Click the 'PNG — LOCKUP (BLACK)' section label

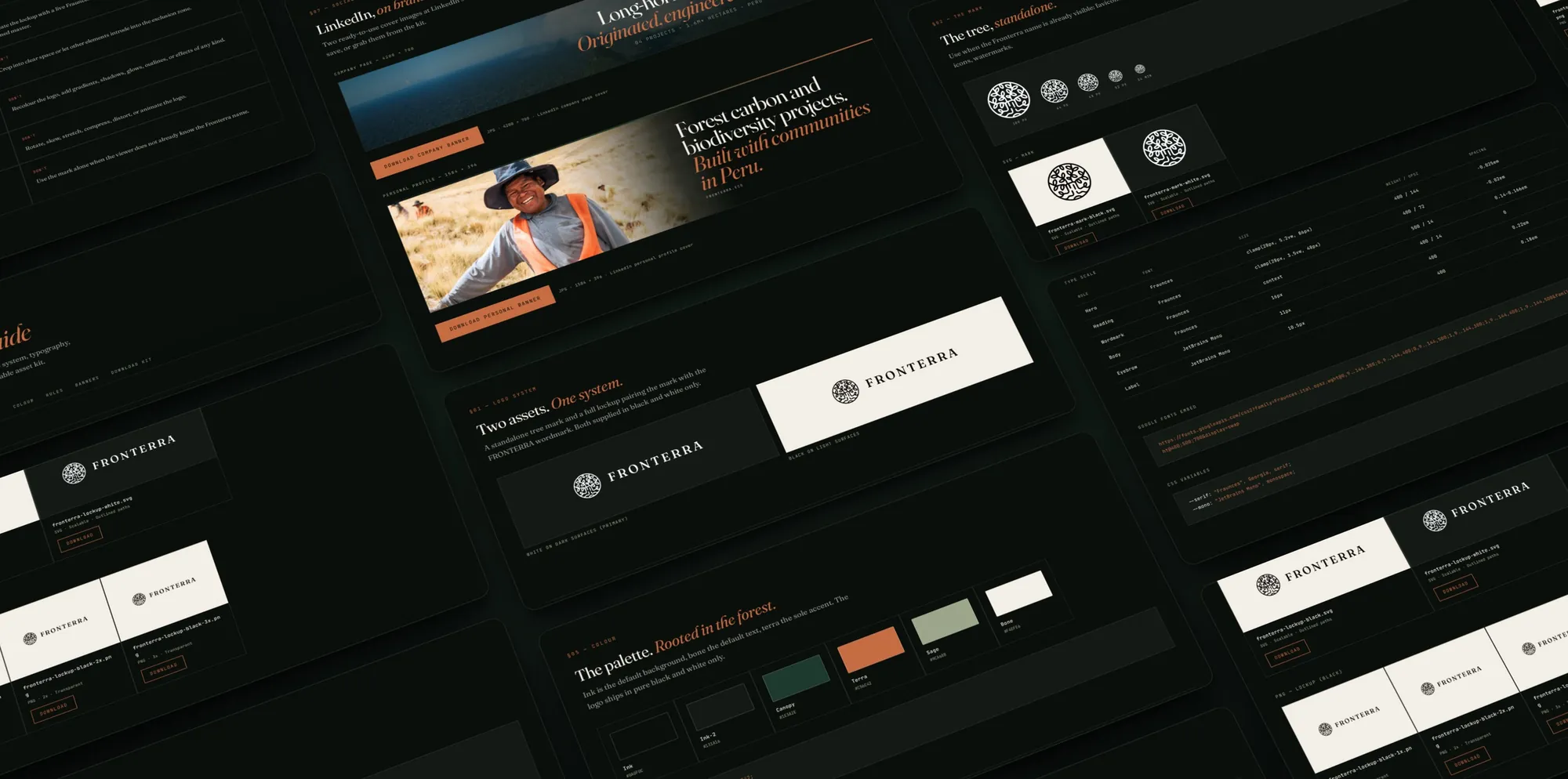click(x=1308, y=684)
